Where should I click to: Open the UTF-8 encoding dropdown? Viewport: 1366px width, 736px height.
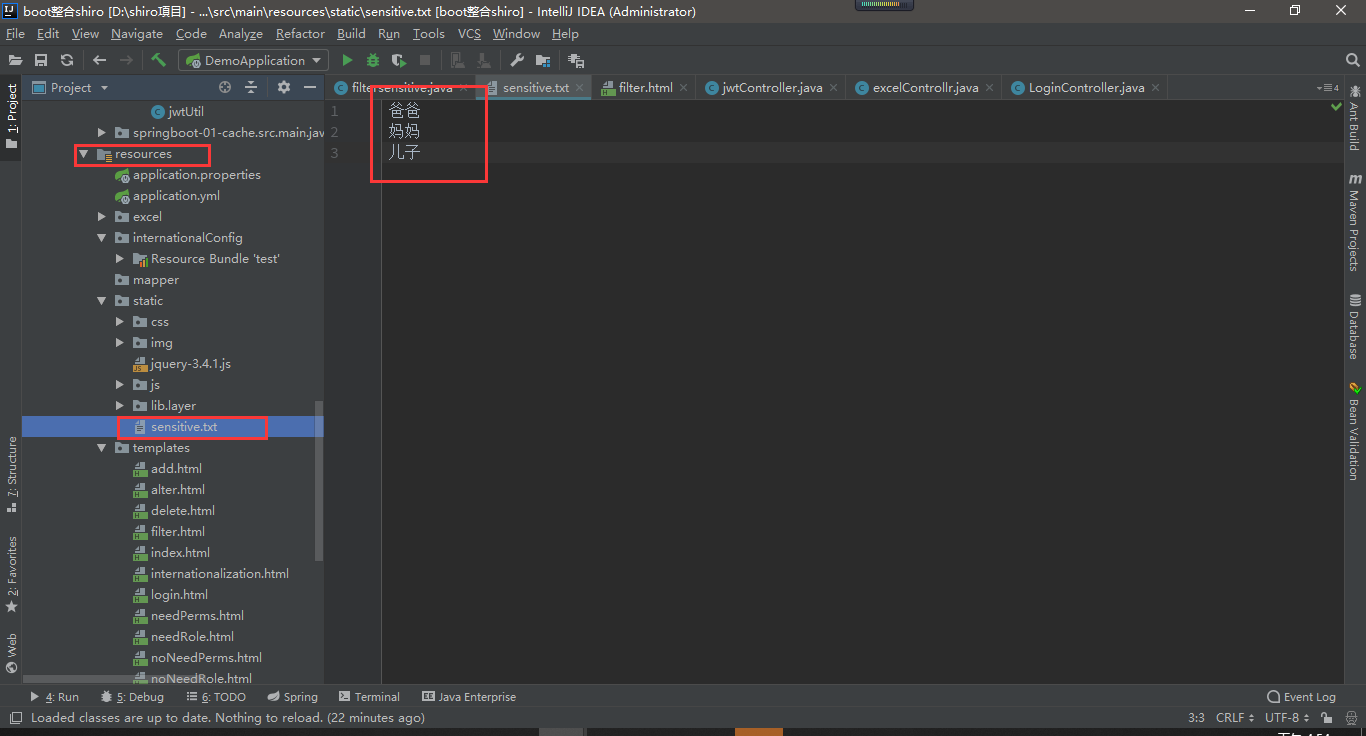[x=1288, y=717]
